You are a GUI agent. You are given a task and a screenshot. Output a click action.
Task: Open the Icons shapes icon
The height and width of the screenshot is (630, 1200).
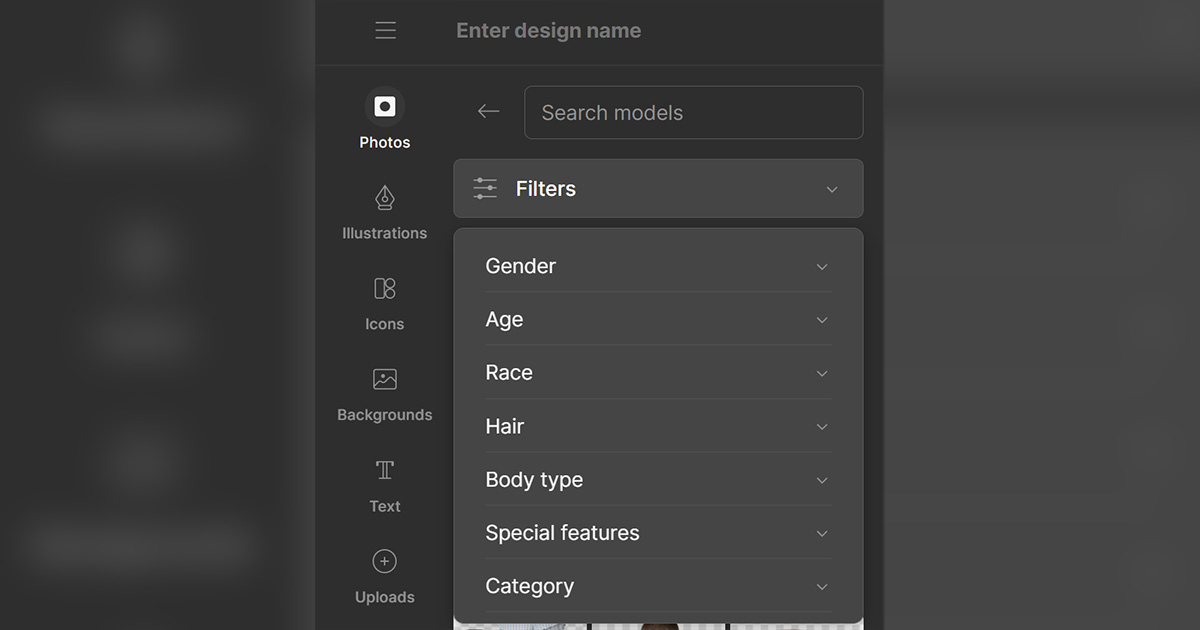pos(385,289)
